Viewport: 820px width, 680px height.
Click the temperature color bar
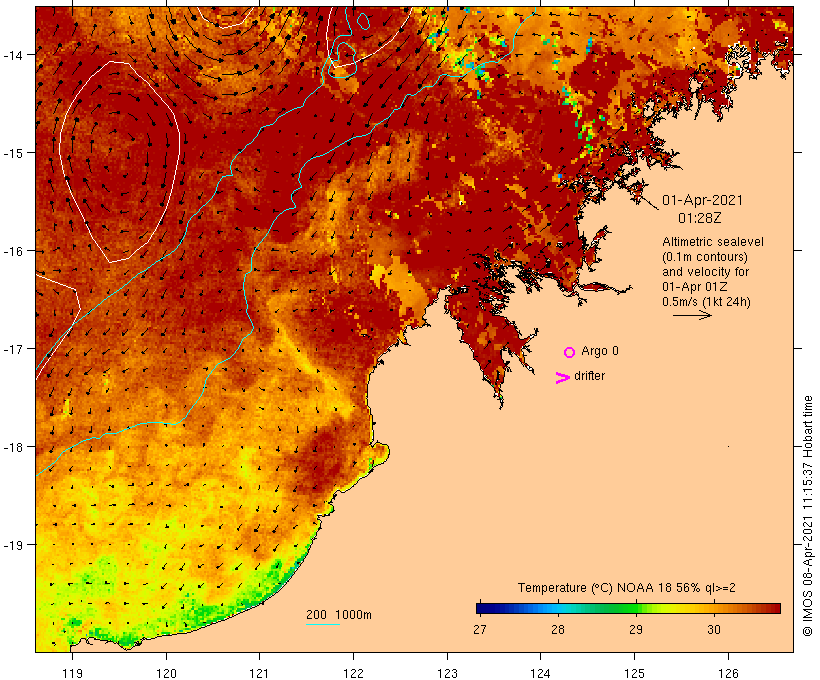coord(628,608)
